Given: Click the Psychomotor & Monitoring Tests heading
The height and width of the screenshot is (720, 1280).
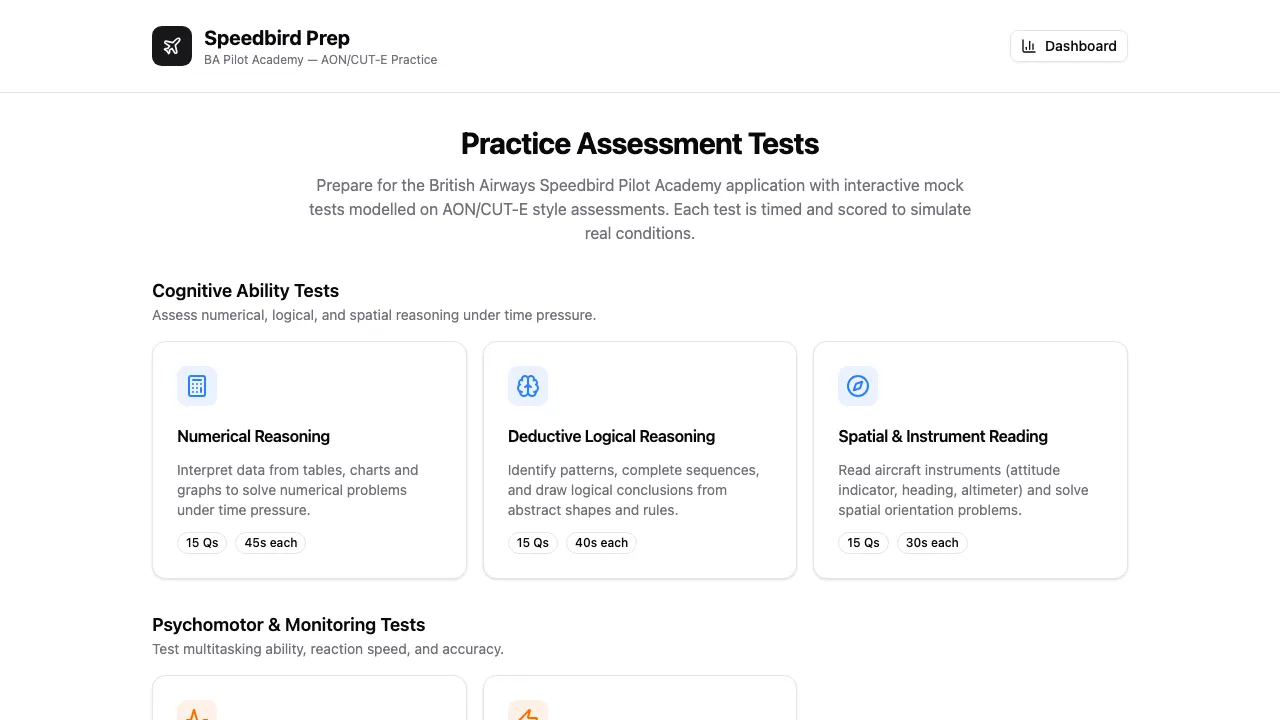Looking at the screenshot, I should coord(288,625).
